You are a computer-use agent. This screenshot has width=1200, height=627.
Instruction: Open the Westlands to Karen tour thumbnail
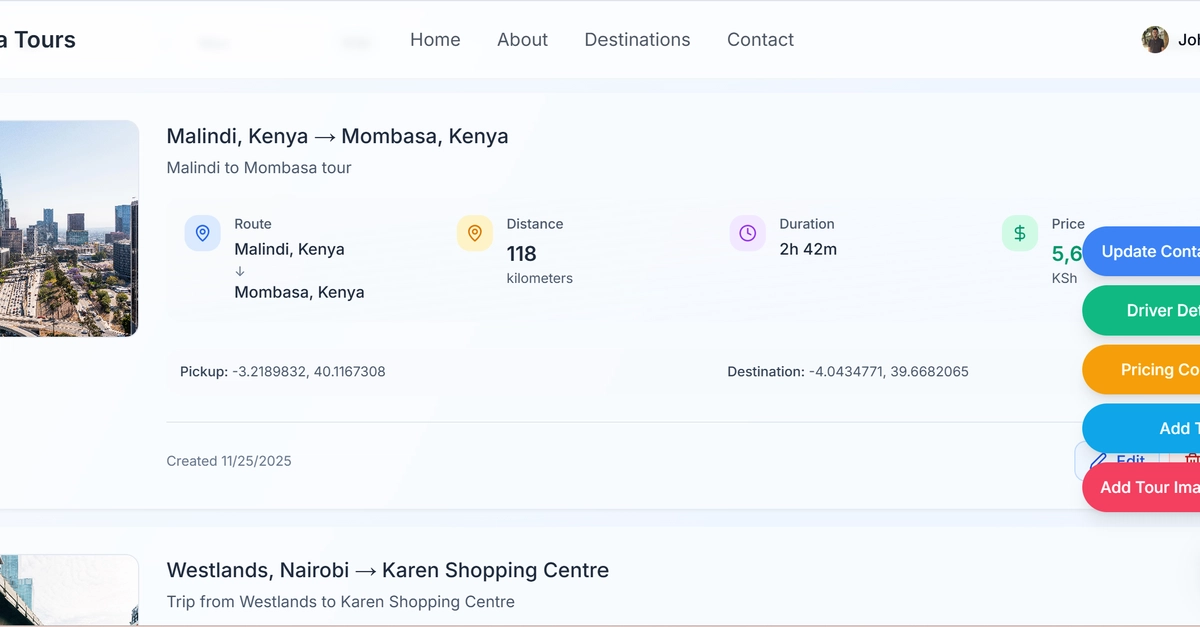[x=69, y=591]
